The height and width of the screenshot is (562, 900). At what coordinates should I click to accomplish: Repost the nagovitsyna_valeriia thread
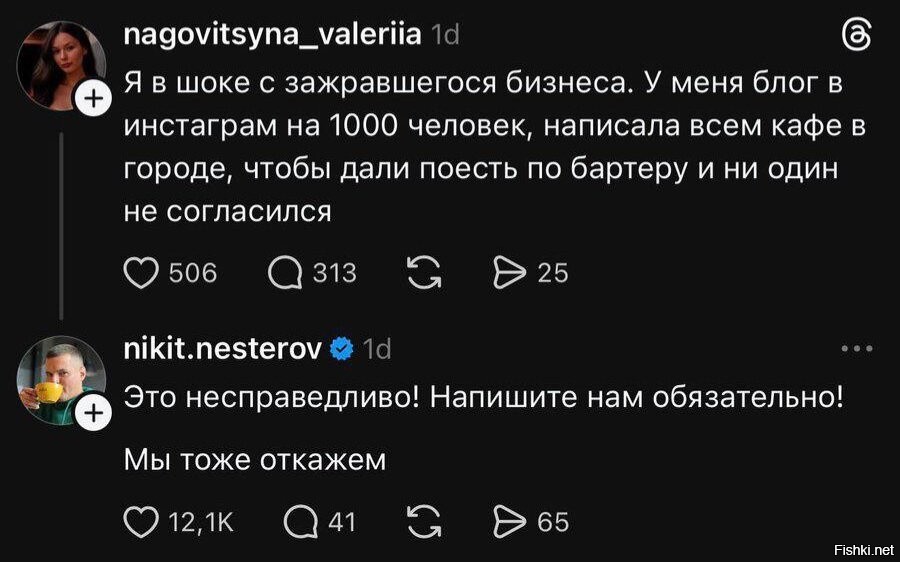click(424, 272)
